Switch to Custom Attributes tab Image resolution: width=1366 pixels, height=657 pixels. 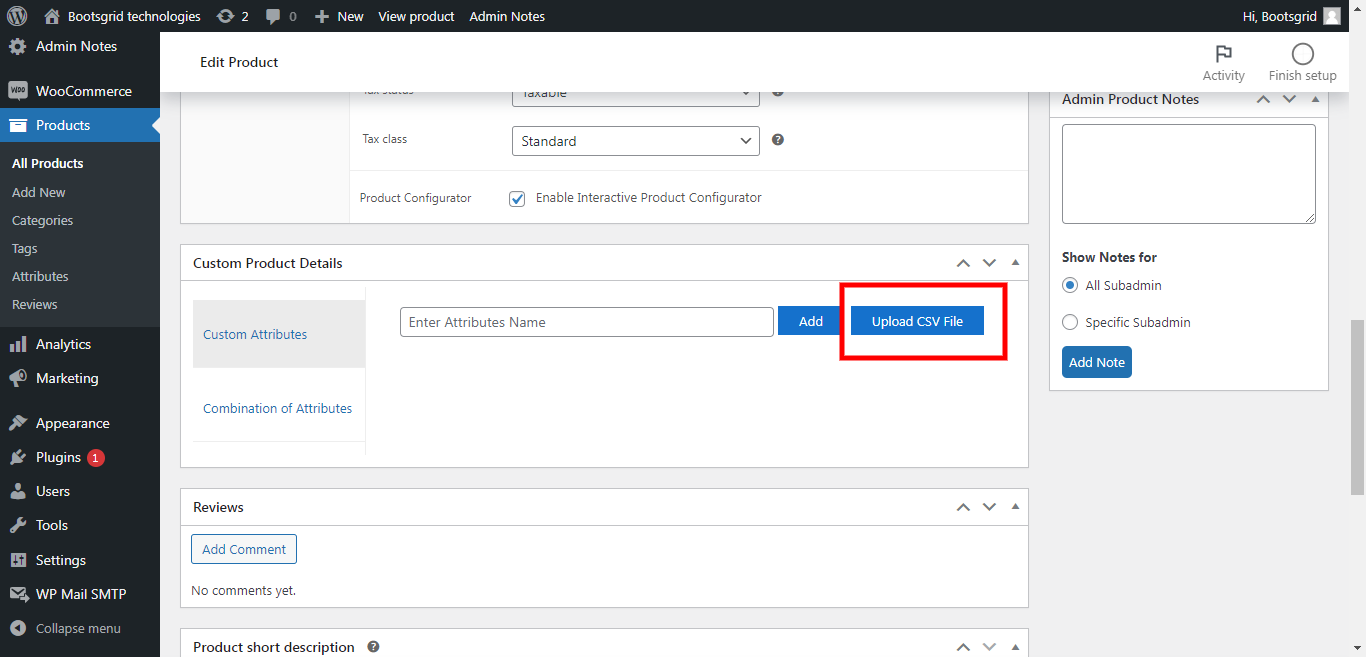(279, 334)
